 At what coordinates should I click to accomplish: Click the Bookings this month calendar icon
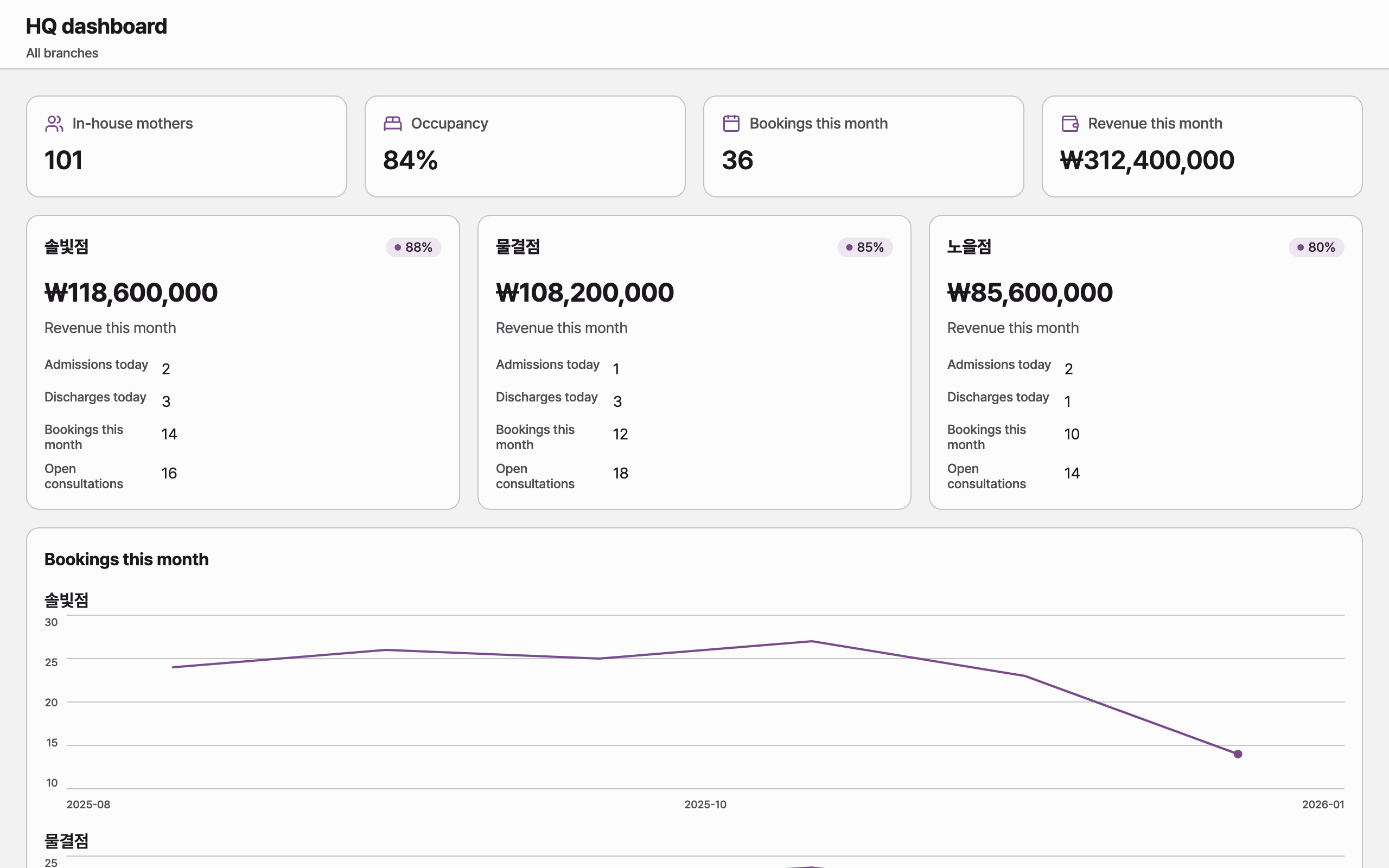coord(731,124)
